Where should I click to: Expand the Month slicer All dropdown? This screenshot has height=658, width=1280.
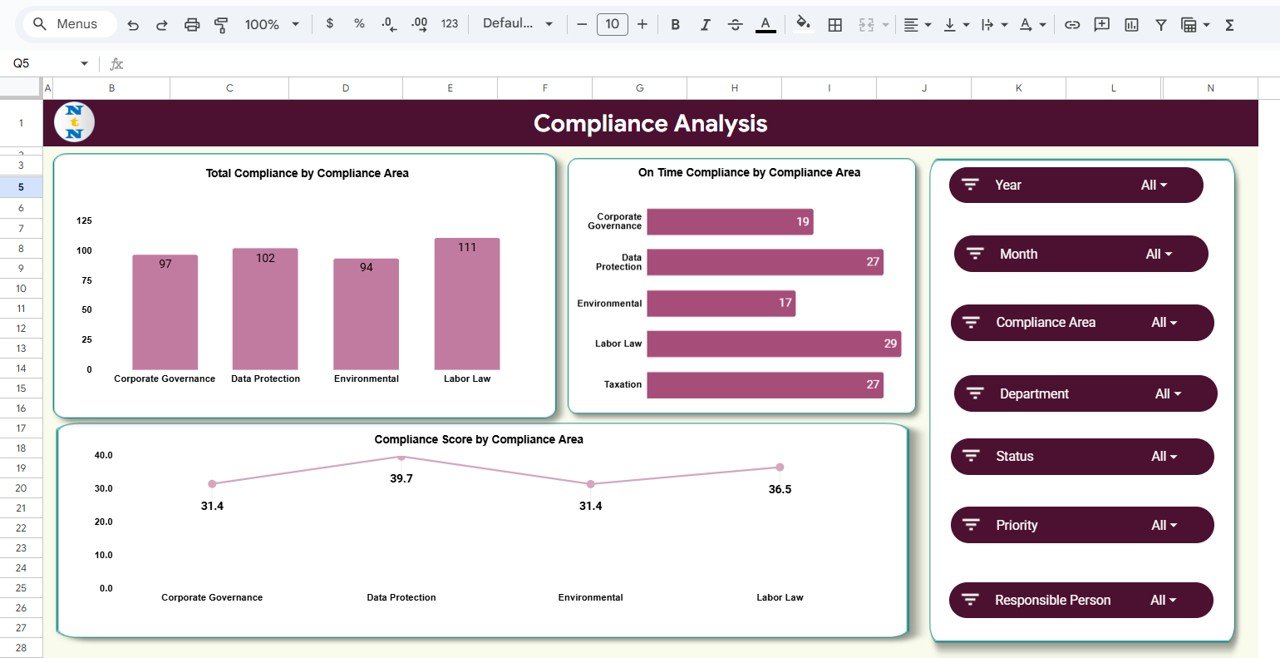pos(1160,253)
